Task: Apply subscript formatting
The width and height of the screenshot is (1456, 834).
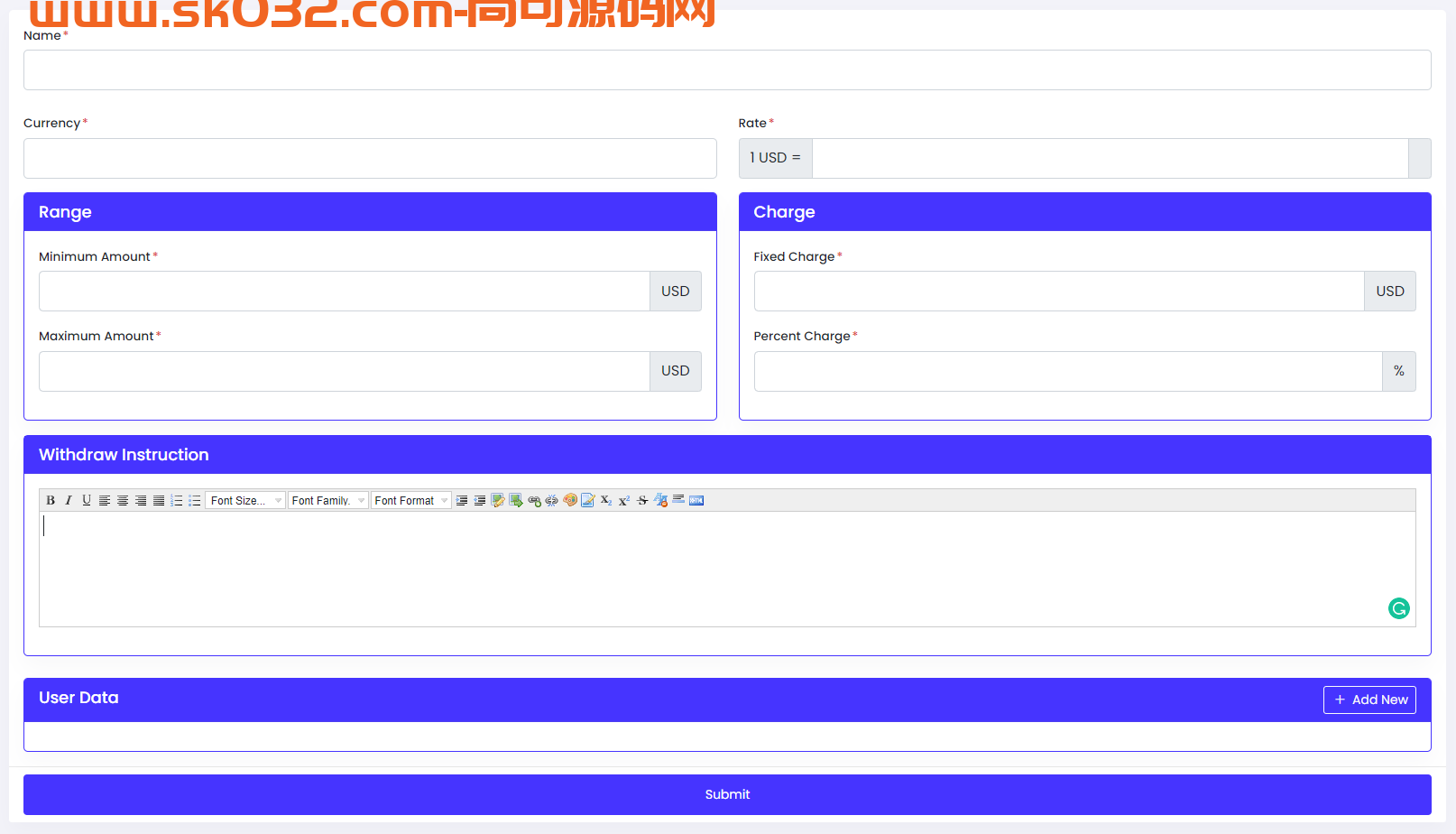Action: 605,500
